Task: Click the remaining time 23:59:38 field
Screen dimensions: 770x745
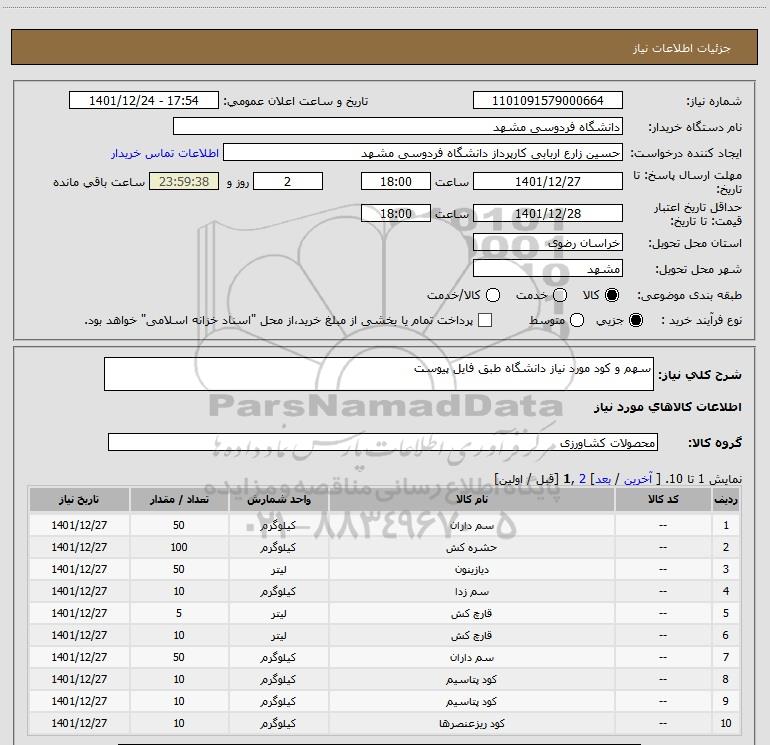Action: (184, 181)
